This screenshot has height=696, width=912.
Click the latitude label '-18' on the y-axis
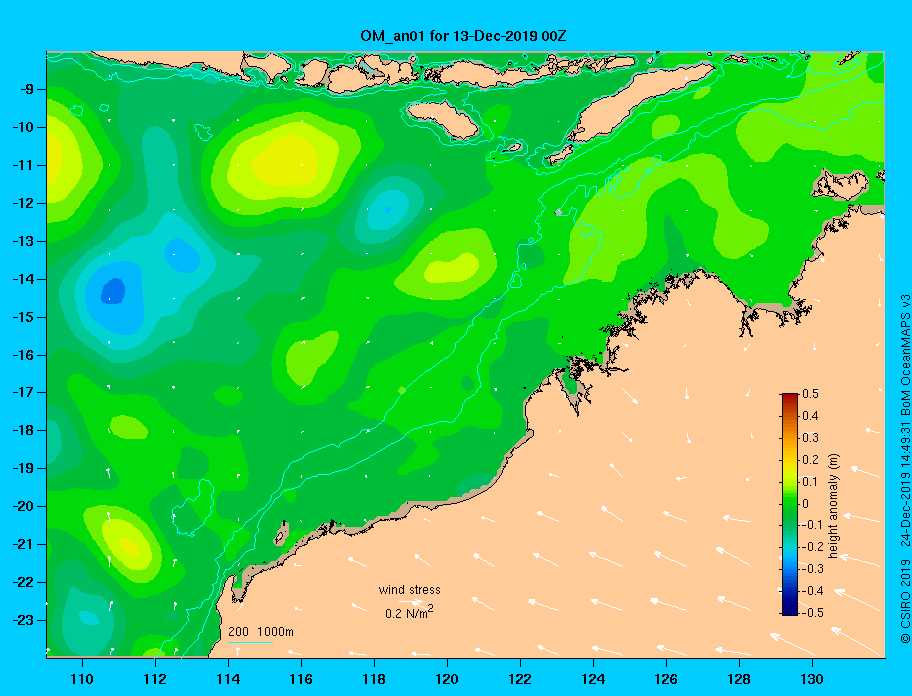pos(23,430)
